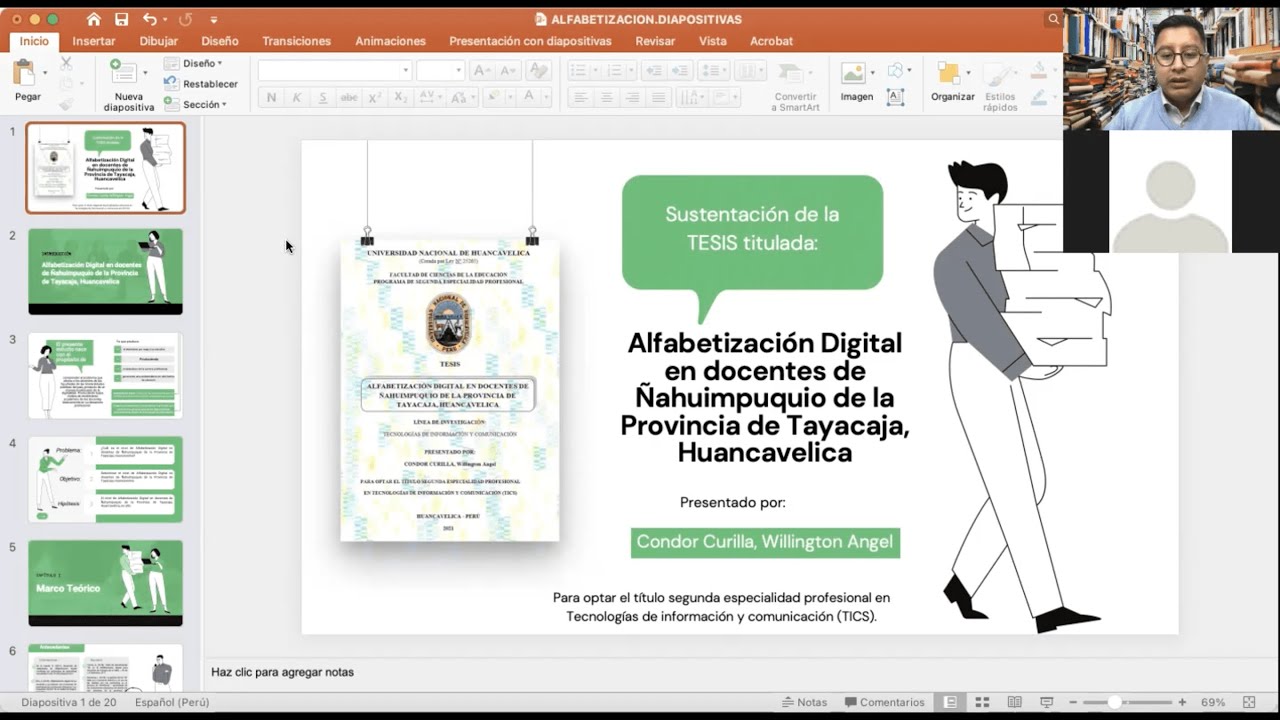The width and height of the screenshot is (1280, 720).
Task: Paste using the Pegar clipboard icon
Action: (x=24, y=73)
